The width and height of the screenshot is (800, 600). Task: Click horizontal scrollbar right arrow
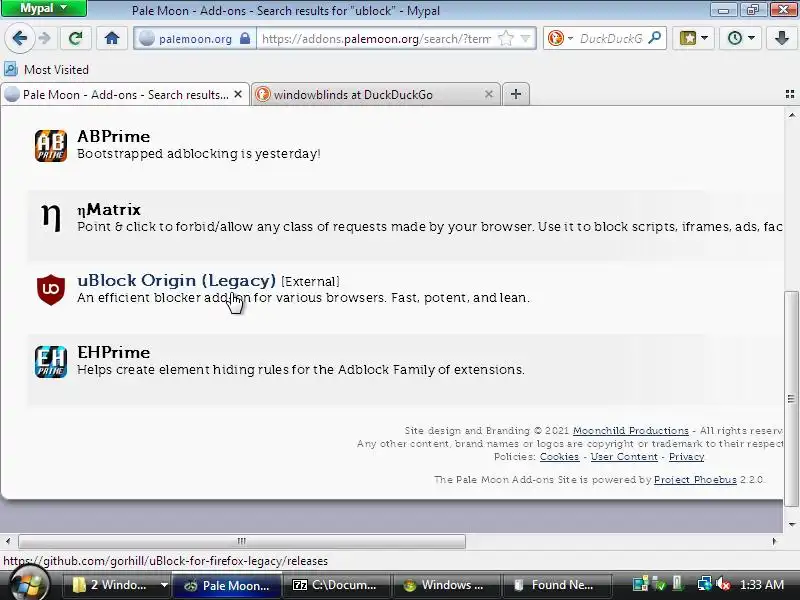pyautogui.click(x=774, y=541)
